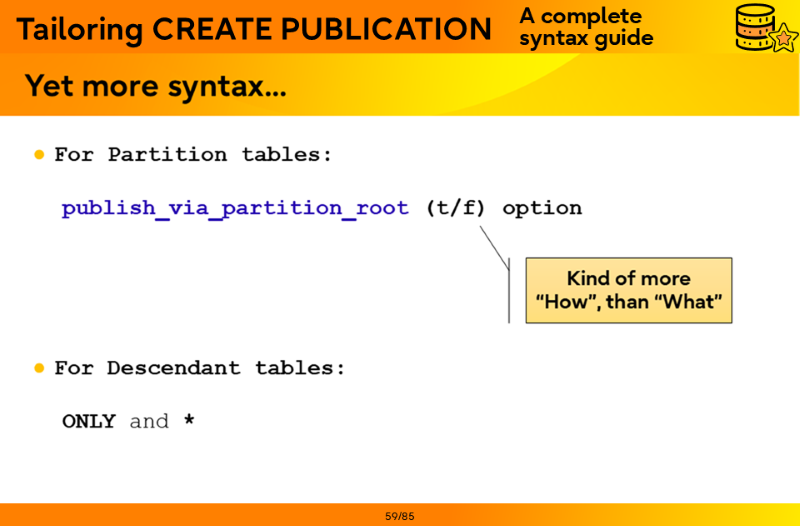800x526 pixels.
Task: Click the word 'option' after (t/f)
Action: pos(541,208)
